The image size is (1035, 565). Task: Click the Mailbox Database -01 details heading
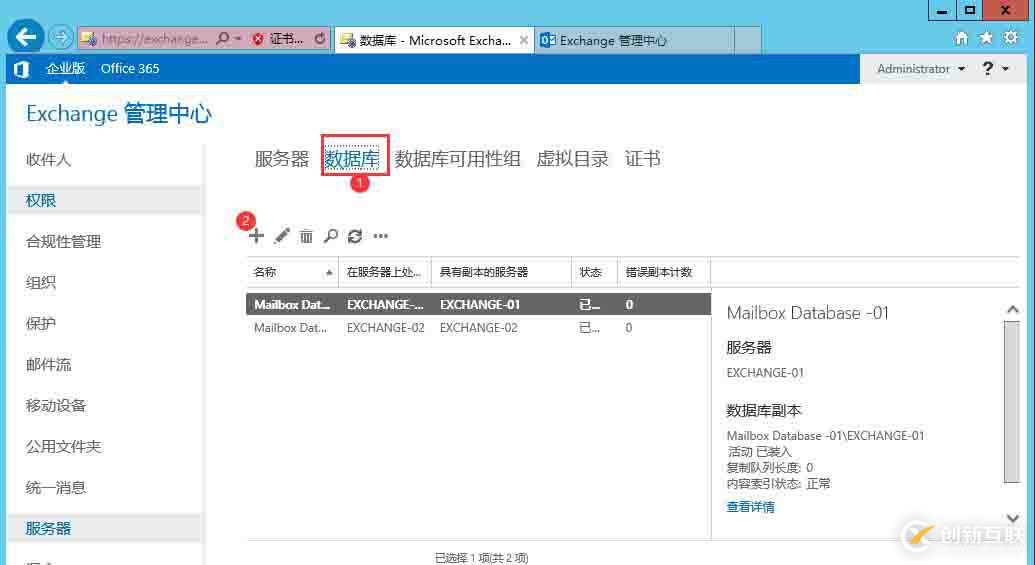click(808, 313)
